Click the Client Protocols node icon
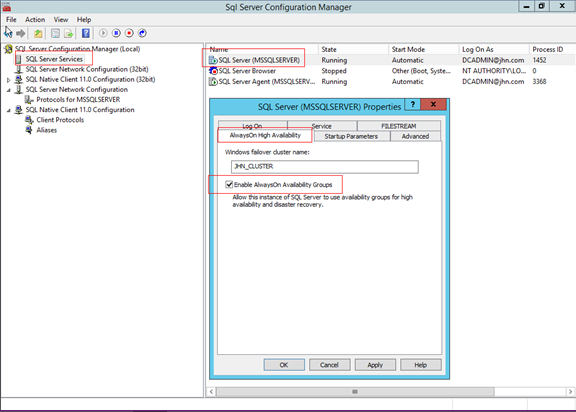576x412 pixels. click(x=29, y=120)
